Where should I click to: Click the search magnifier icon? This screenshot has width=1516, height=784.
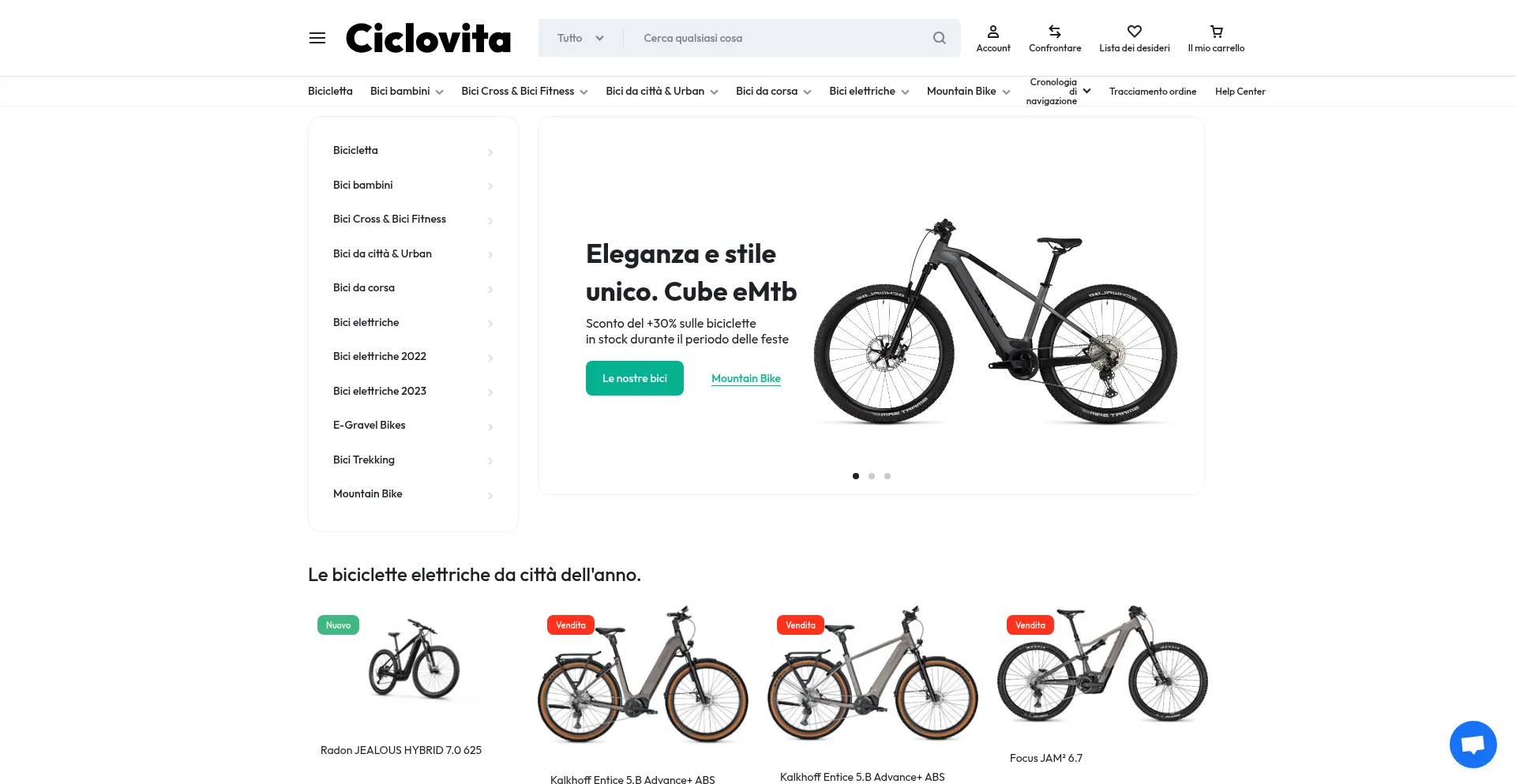click(x=939, y=38)
